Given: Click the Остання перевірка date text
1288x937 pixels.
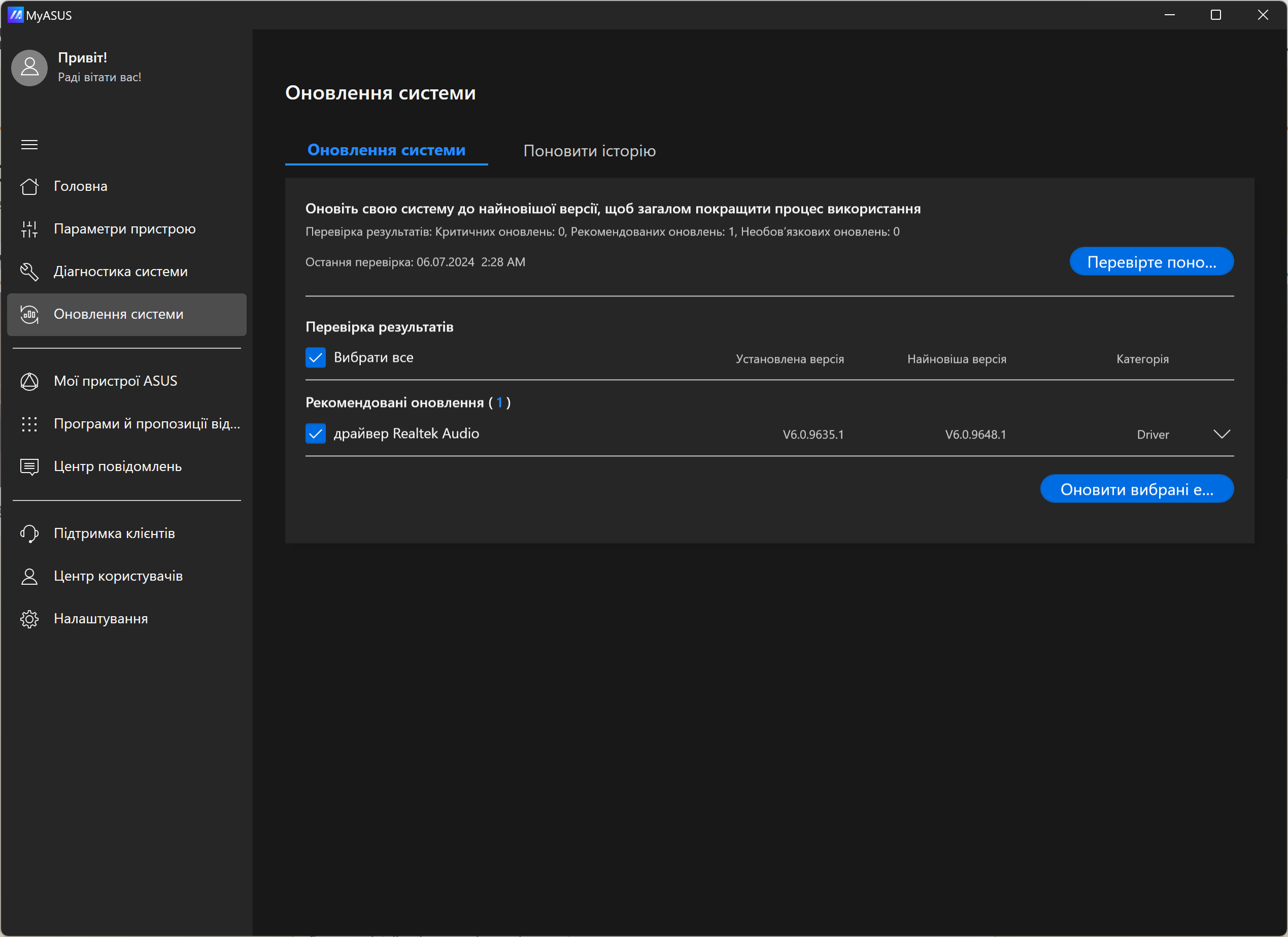Looking at the screenshot, I should [x=415, y=262].
